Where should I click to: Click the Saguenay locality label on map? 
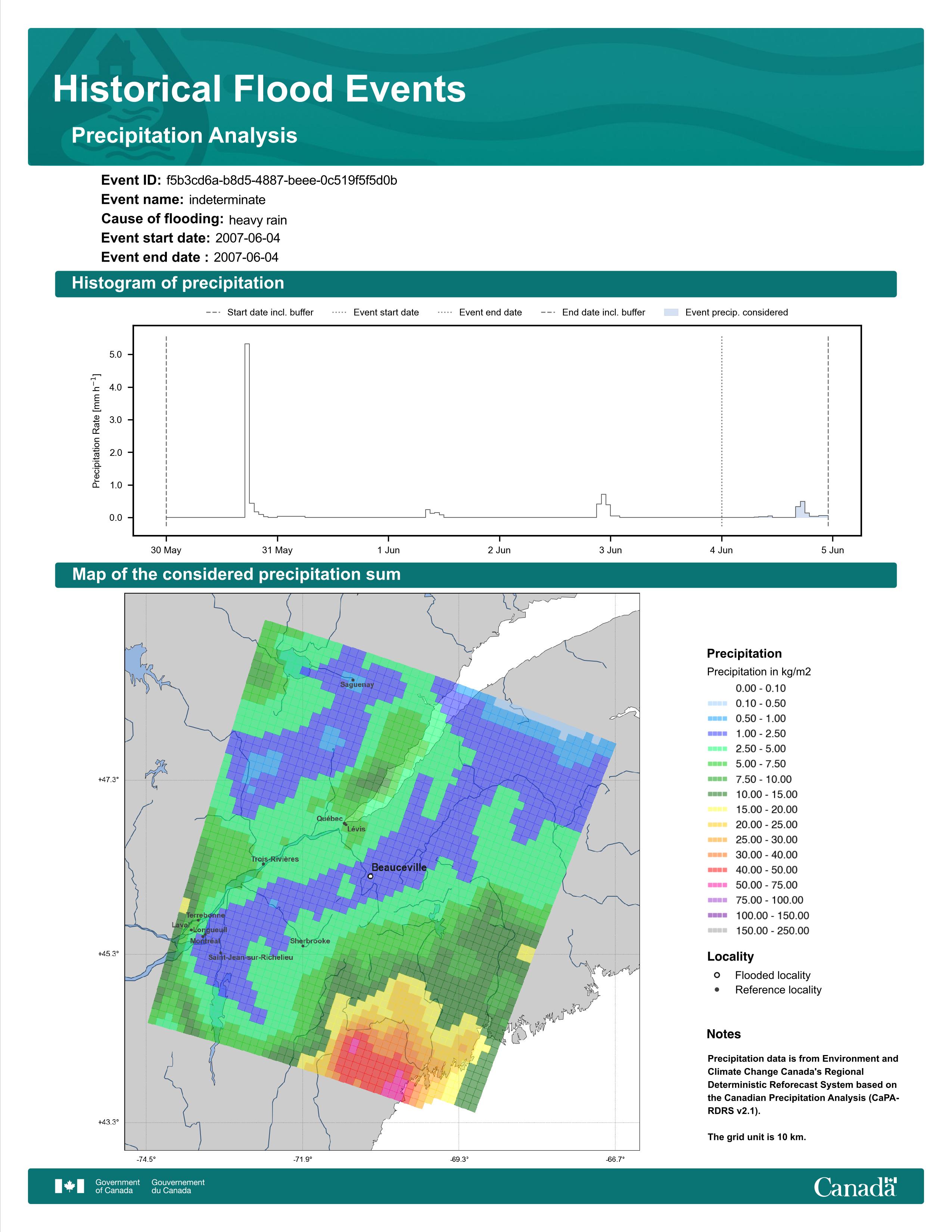click(357, 685)
